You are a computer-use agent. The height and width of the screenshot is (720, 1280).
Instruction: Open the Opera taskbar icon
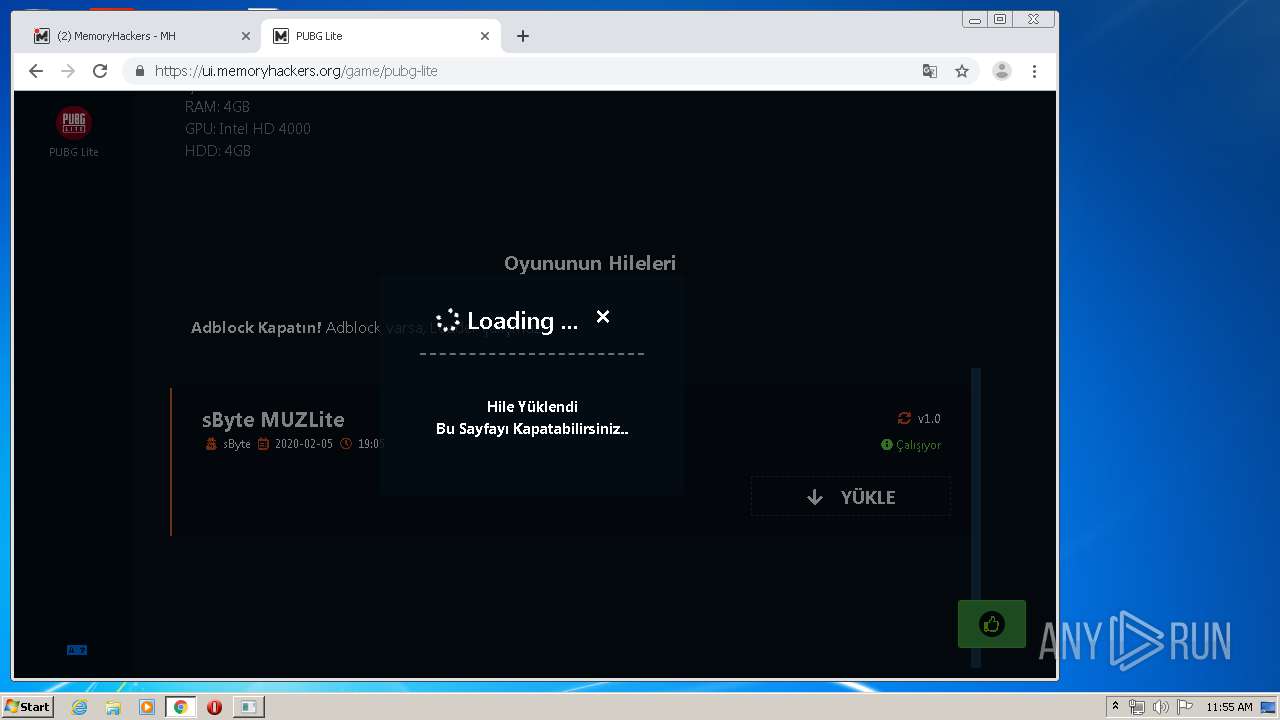pyautogui.click(x=214, y=707)
